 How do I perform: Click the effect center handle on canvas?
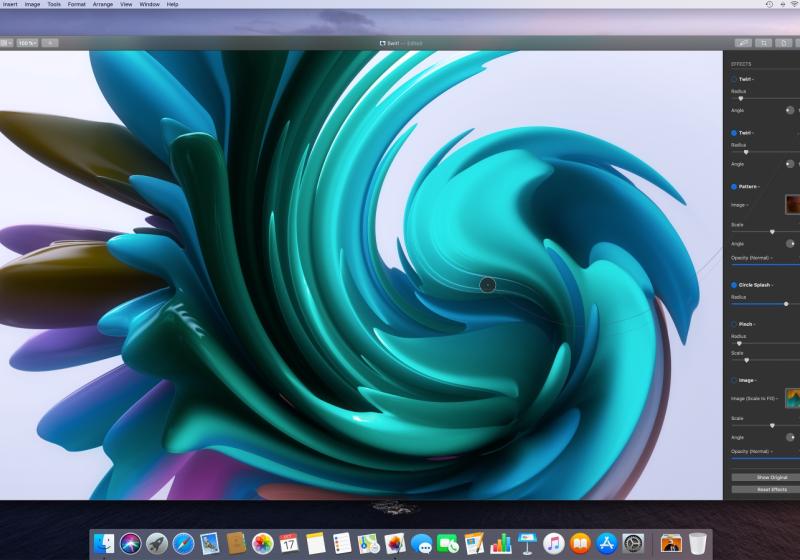click(x=487, y=285)
